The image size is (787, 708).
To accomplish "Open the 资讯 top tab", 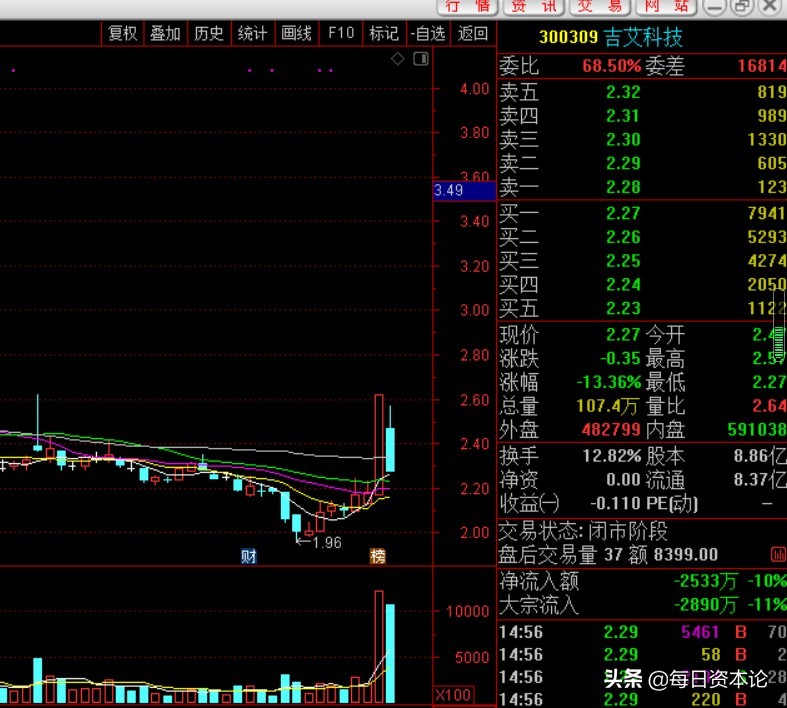I will coord(534,7).
